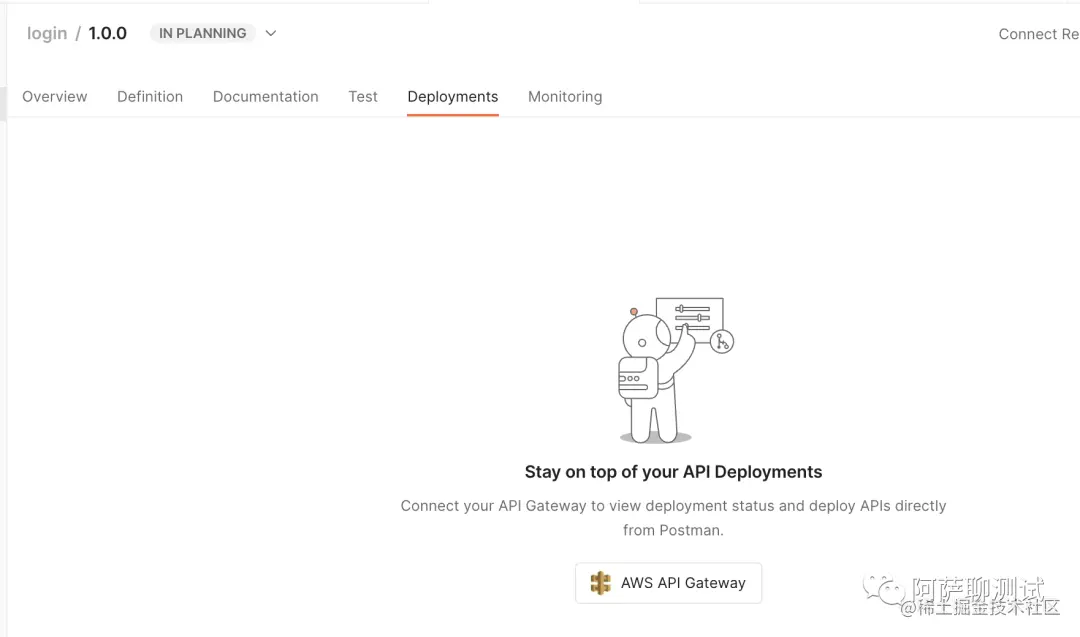Click the AWS API Gateway logo icon
1080x637 pixels.
pos(601,583)
